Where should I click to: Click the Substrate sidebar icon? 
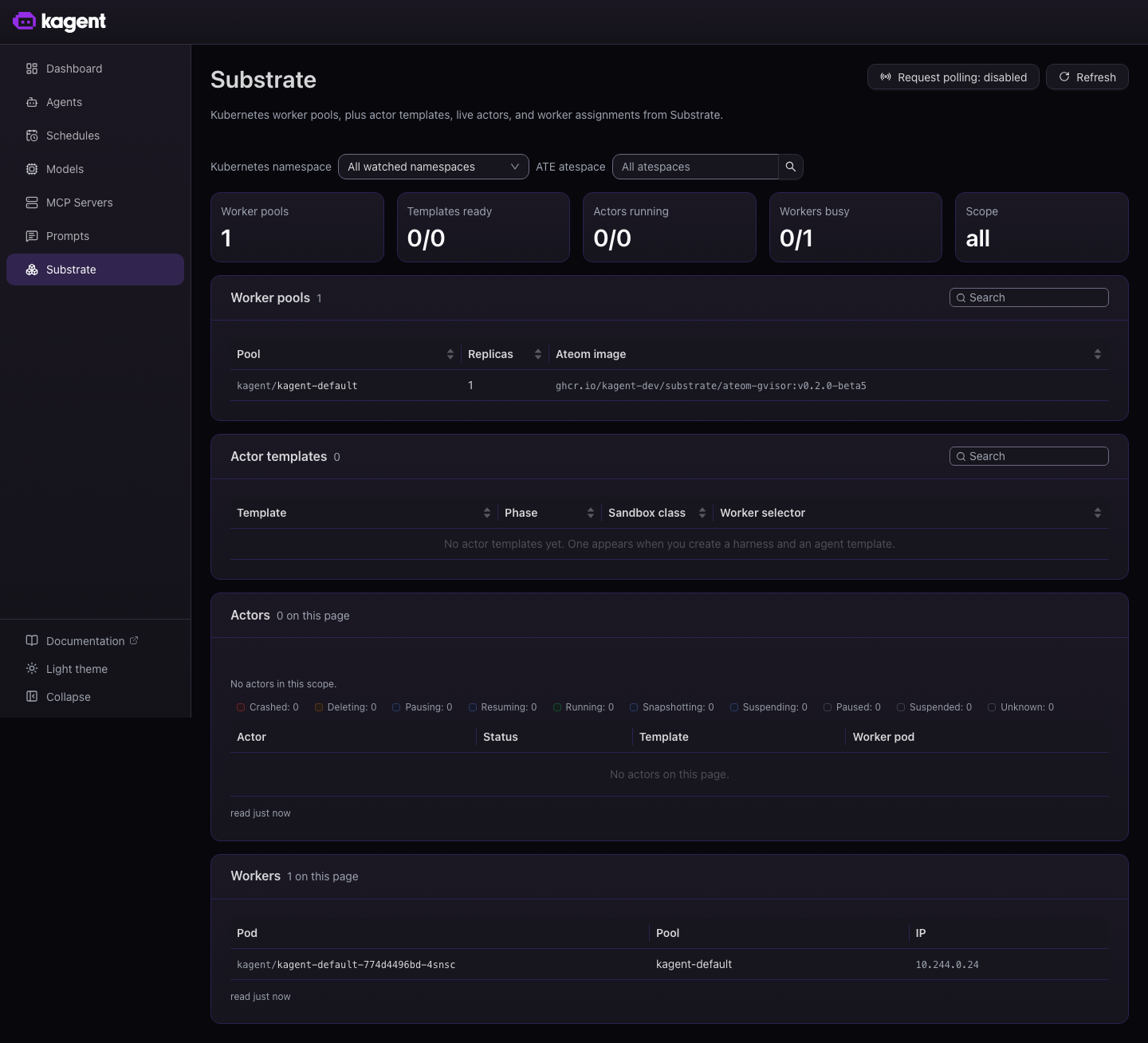pyautogui.click(x=32, y=270)
